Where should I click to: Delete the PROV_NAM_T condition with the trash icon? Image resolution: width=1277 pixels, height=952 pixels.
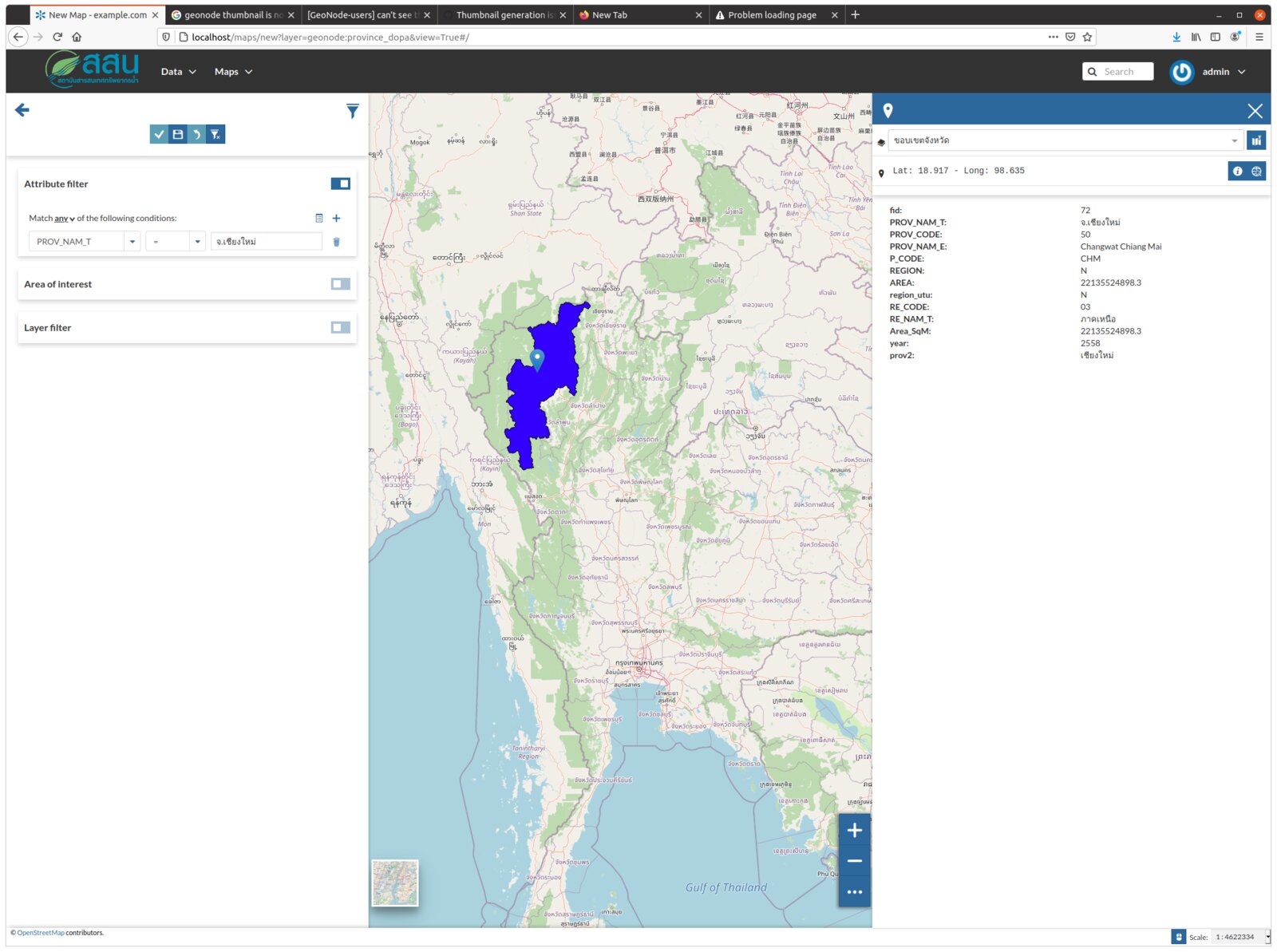(x=336, y=242)
